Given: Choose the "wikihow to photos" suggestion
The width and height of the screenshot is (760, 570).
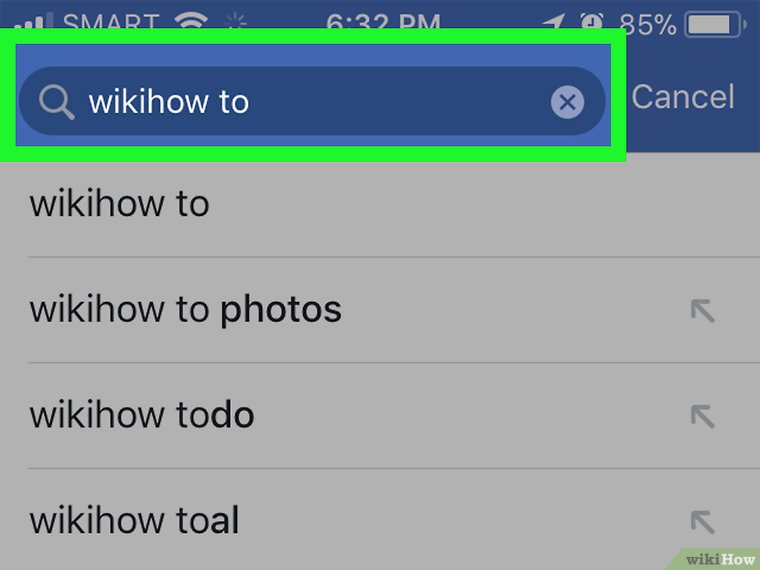Looking at the screenshot, I should [x=186, y=310].
